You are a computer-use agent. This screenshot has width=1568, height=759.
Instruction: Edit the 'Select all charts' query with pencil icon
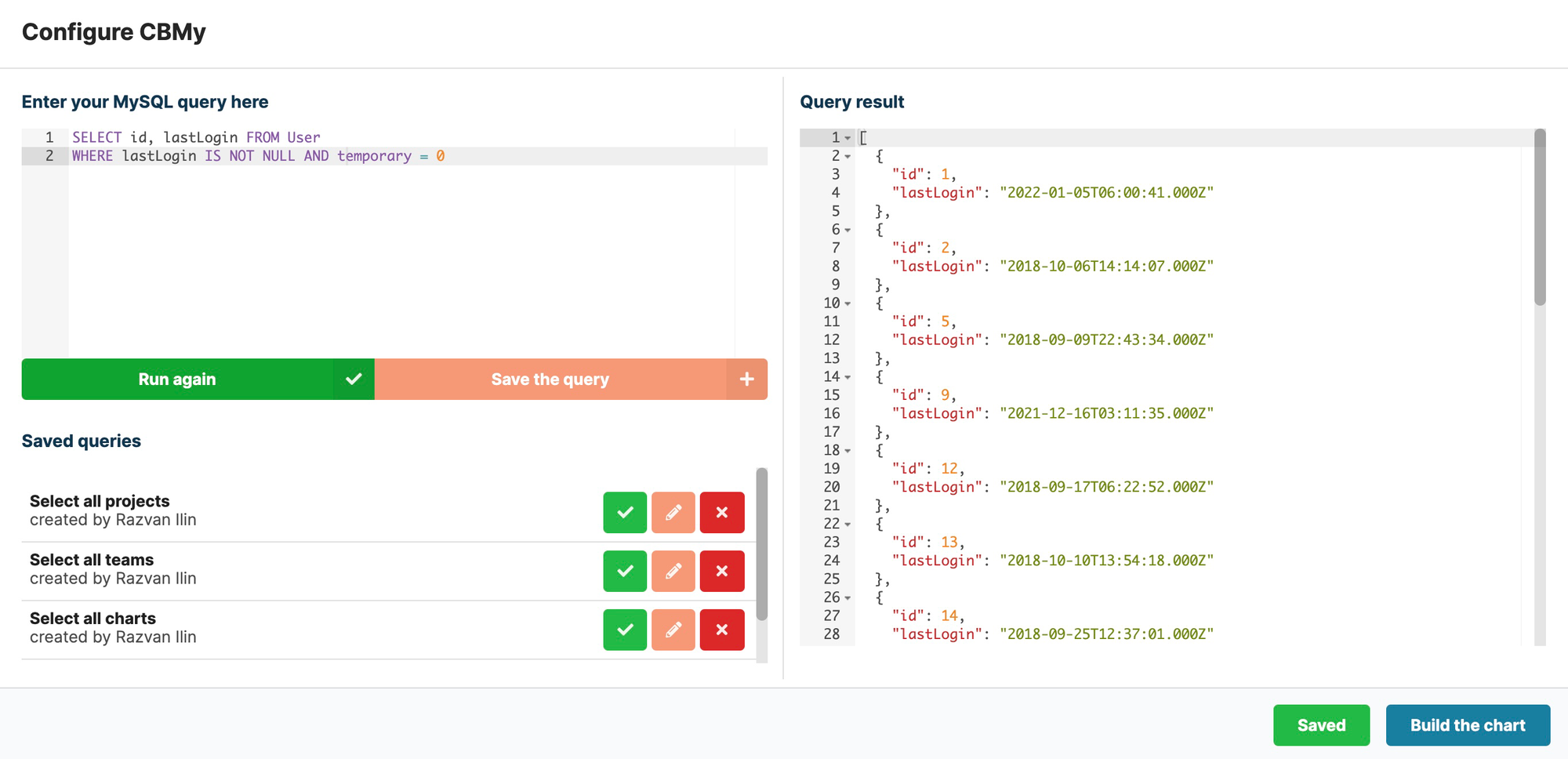point(673,630)
